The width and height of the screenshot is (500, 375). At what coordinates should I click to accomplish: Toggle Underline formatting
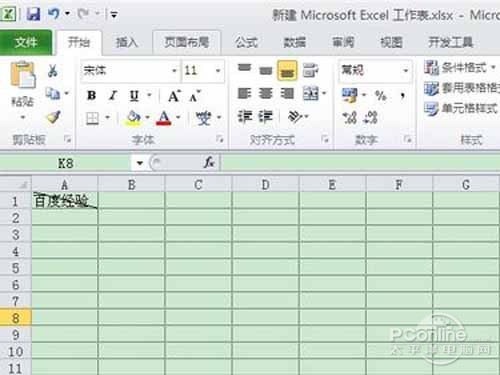click(134, 96)
